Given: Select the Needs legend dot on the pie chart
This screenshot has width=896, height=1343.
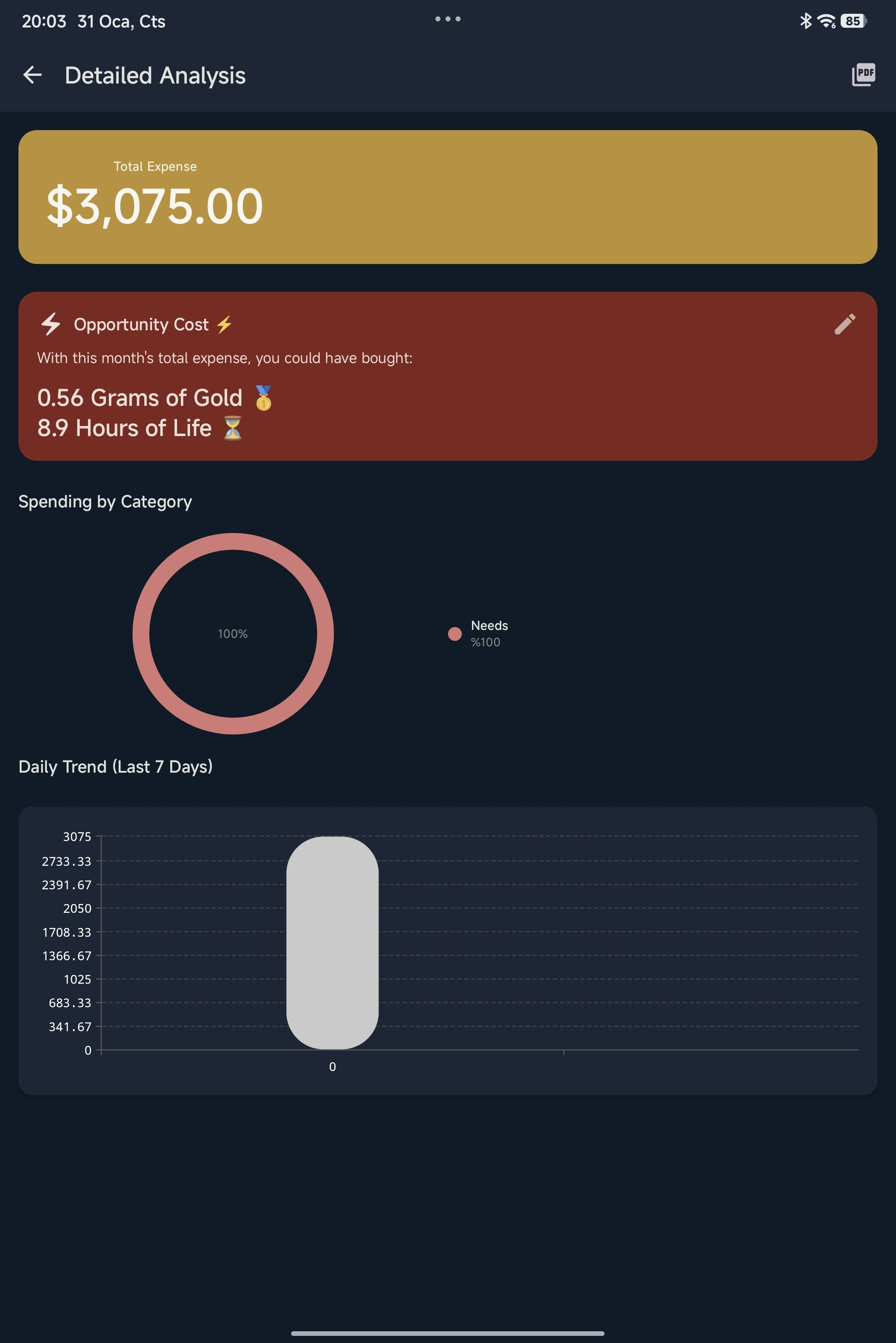Looking at the screenshot, I should tap(454, 633).
